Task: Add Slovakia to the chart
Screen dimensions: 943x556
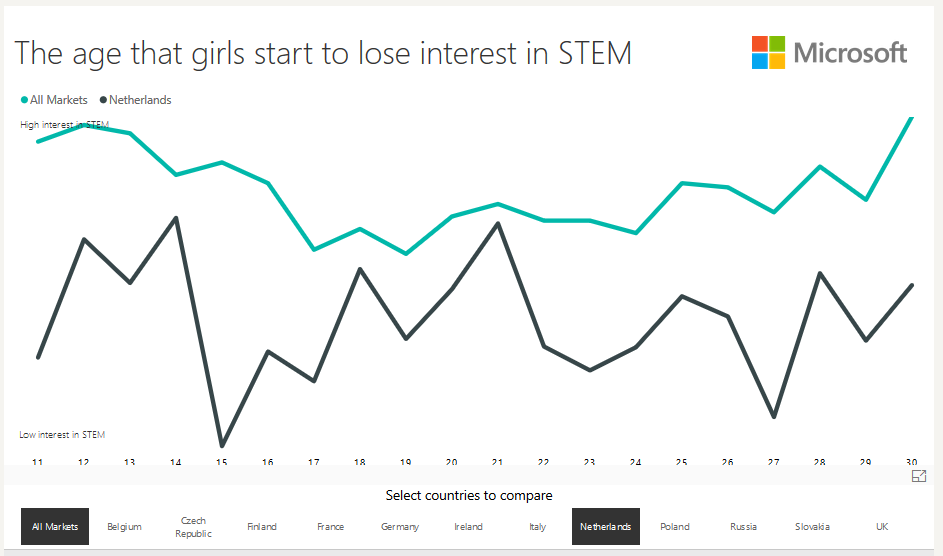Action: 812,526
